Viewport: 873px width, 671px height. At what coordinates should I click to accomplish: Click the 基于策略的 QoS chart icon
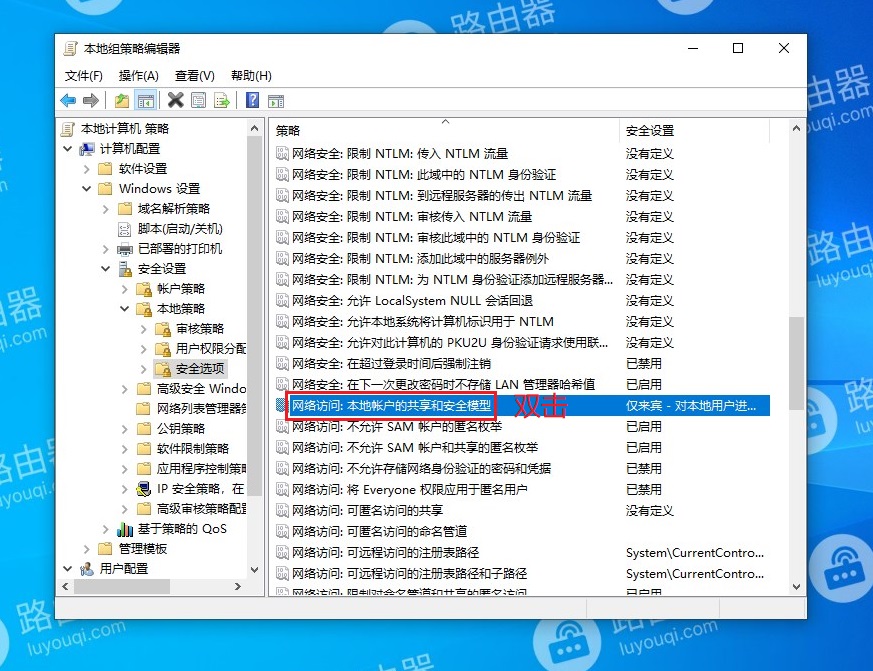click(125, 529)
